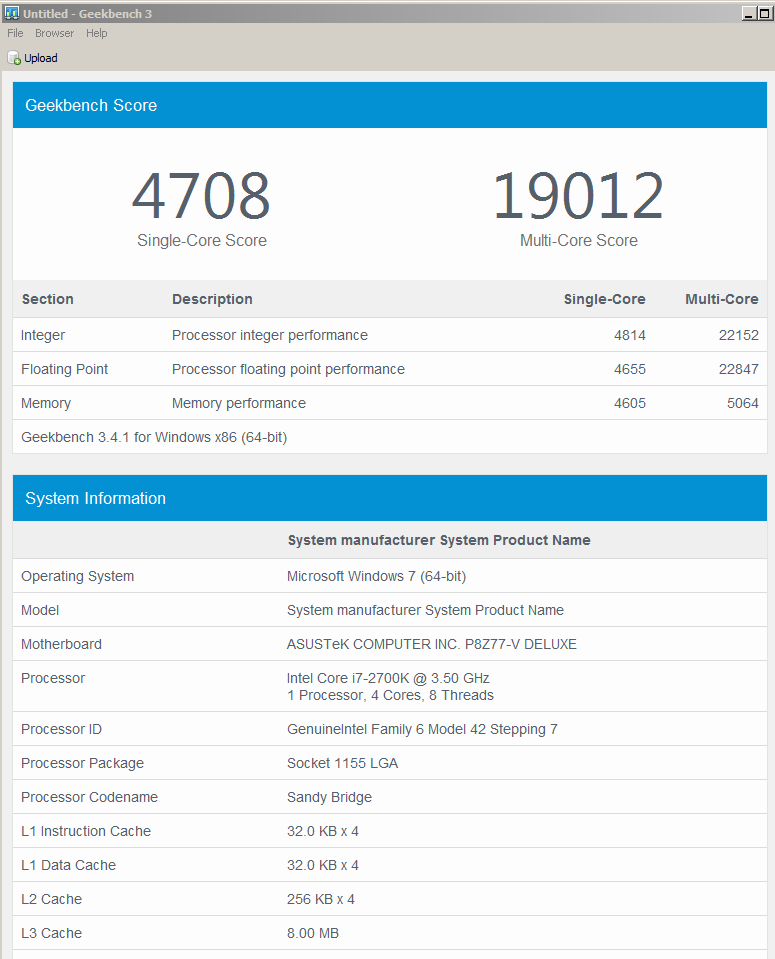Click the Model row label
Image resolution: width=775 pixels, height=959 pixels.
pos(40,610)
